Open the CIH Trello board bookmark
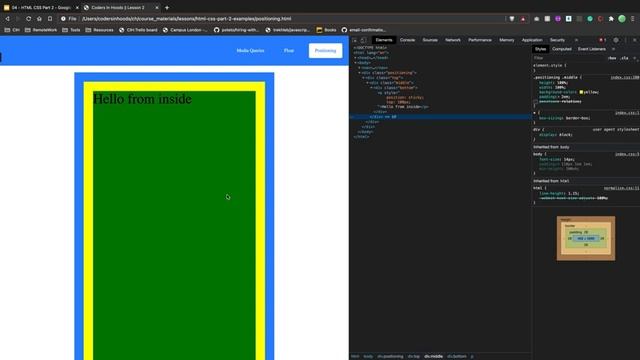The width and height of the screenshot is (640, 360). click(138, 30)
